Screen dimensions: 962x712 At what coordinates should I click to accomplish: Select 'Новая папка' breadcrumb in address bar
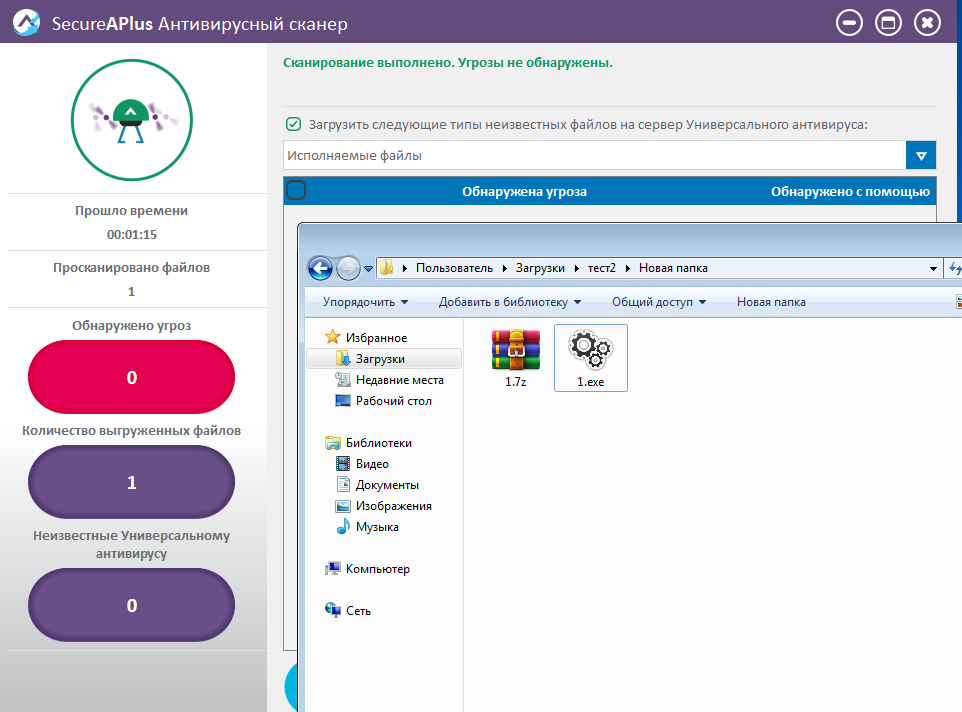coord(673,268)
